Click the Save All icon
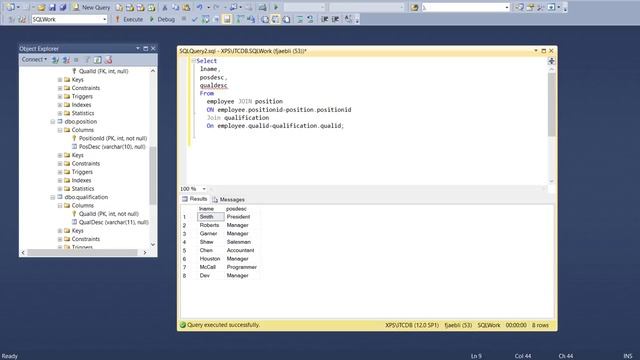 (63, 7)
